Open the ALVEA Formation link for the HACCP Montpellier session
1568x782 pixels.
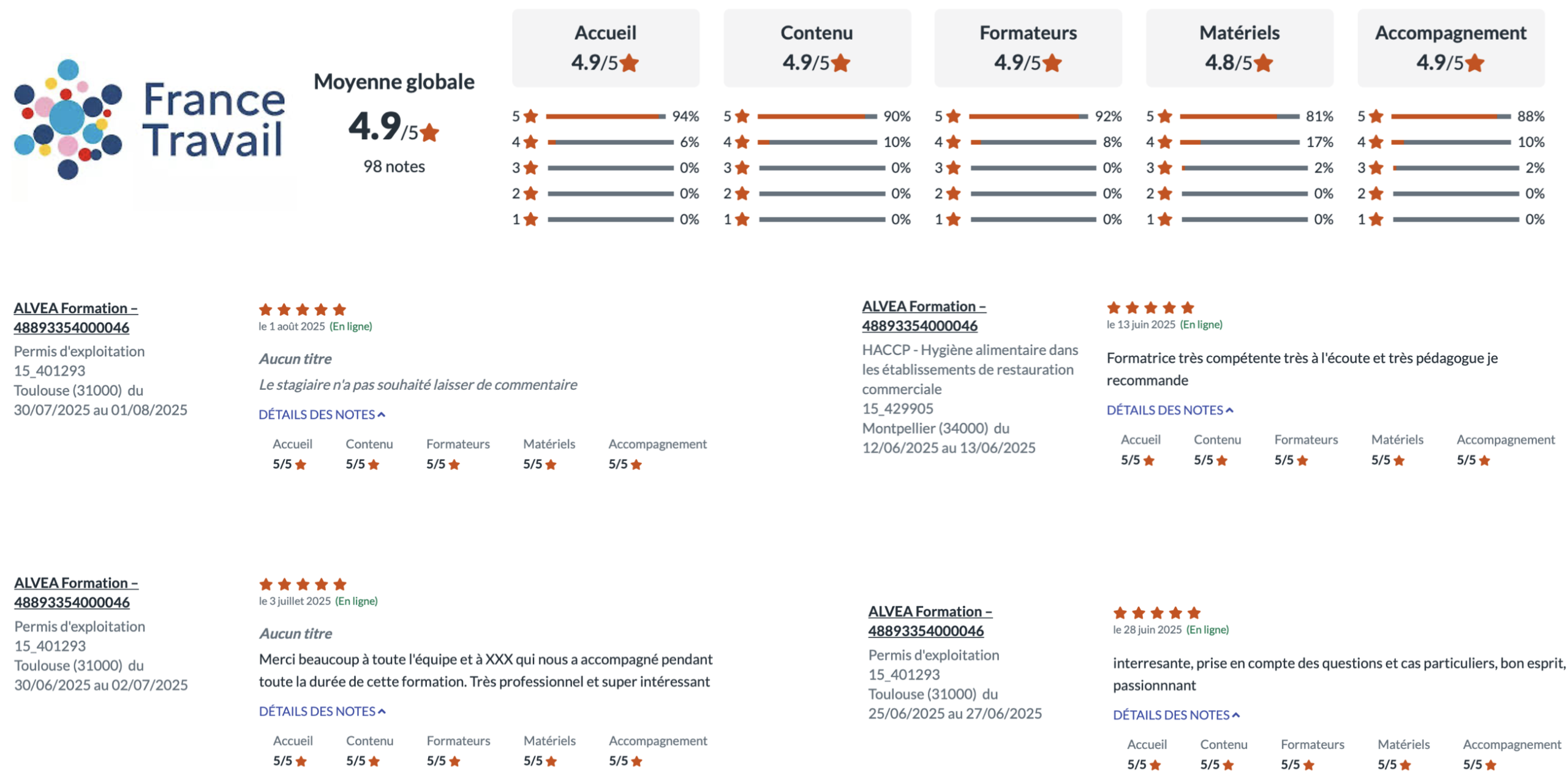(x=923, y=316)
